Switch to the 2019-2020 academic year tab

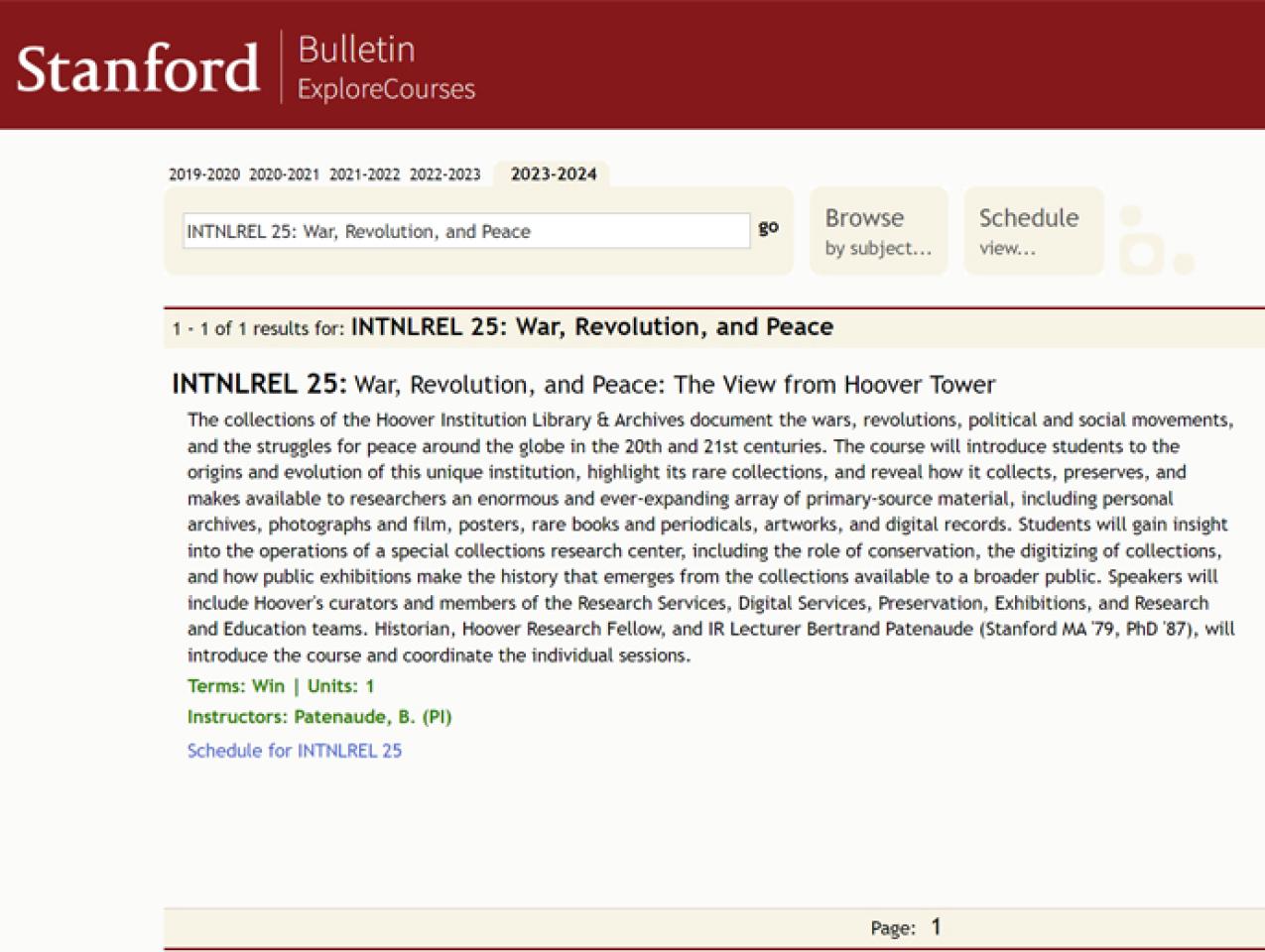204,175
